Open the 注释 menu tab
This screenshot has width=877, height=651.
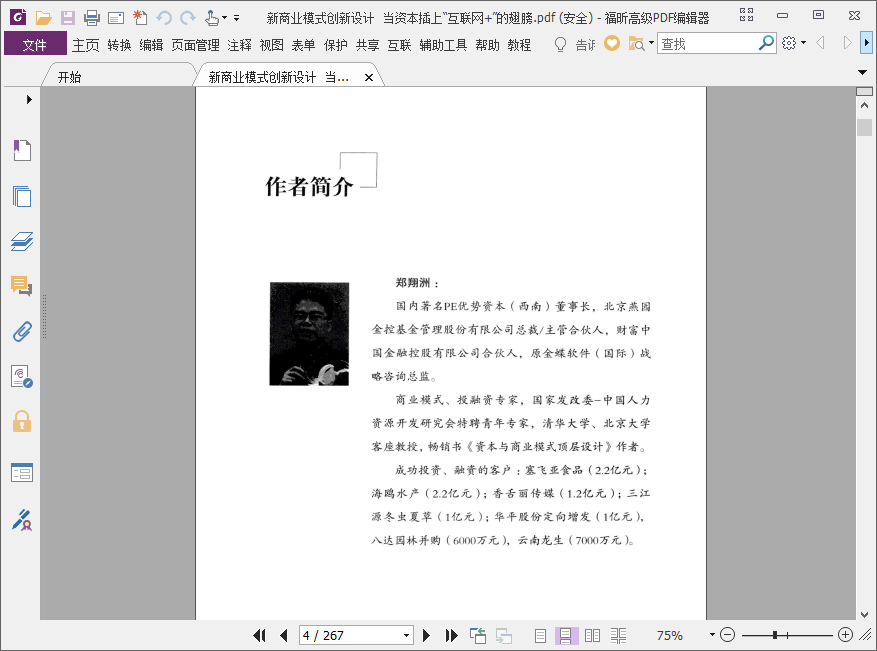pos(240,45)
